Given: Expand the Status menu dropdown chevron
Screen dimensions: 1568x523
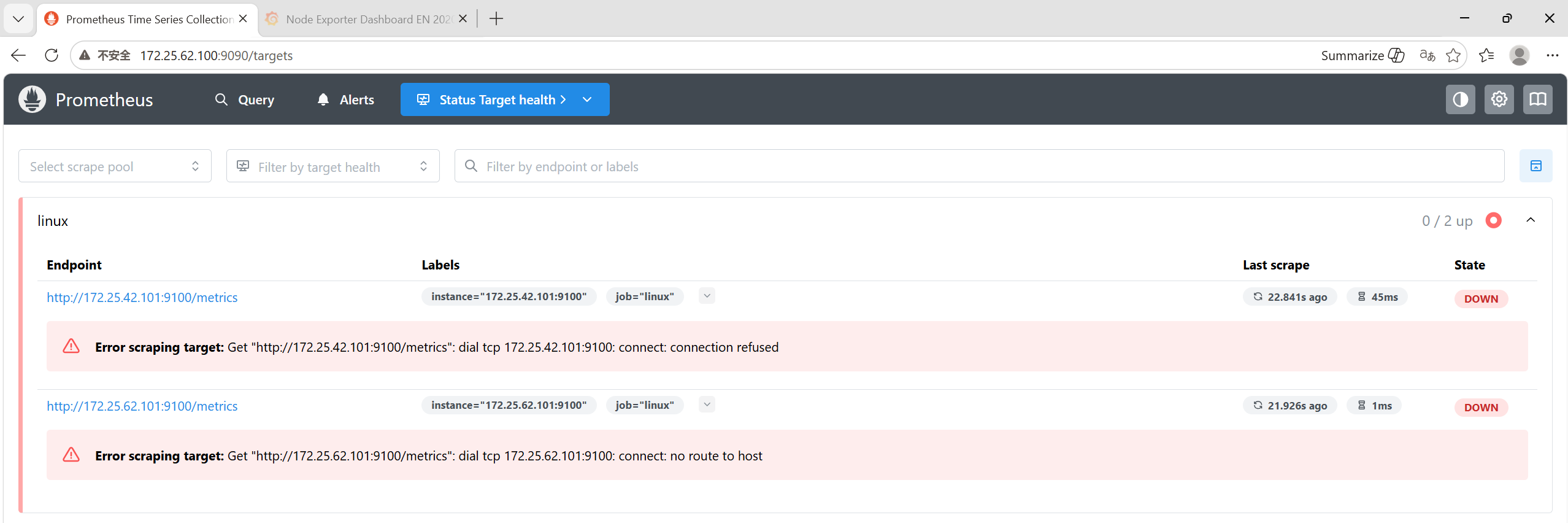Looking at the screenshot, I should [x=587, y=99].
